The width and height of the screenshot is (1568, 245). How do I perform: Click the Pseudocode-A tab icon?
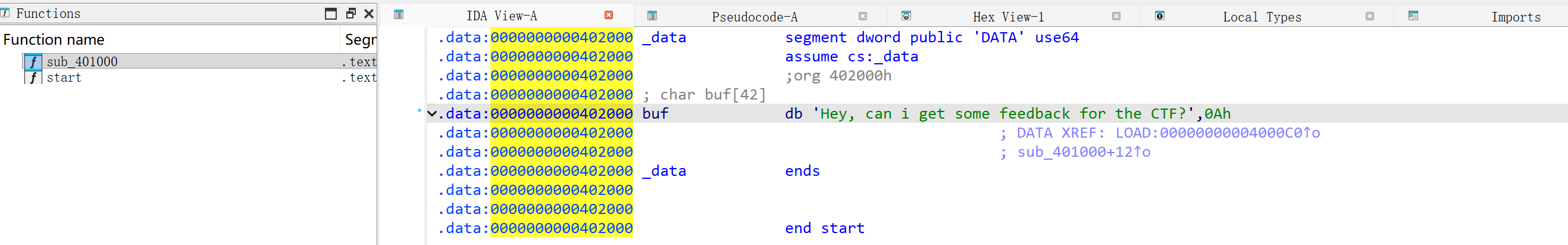coord(652,16)
